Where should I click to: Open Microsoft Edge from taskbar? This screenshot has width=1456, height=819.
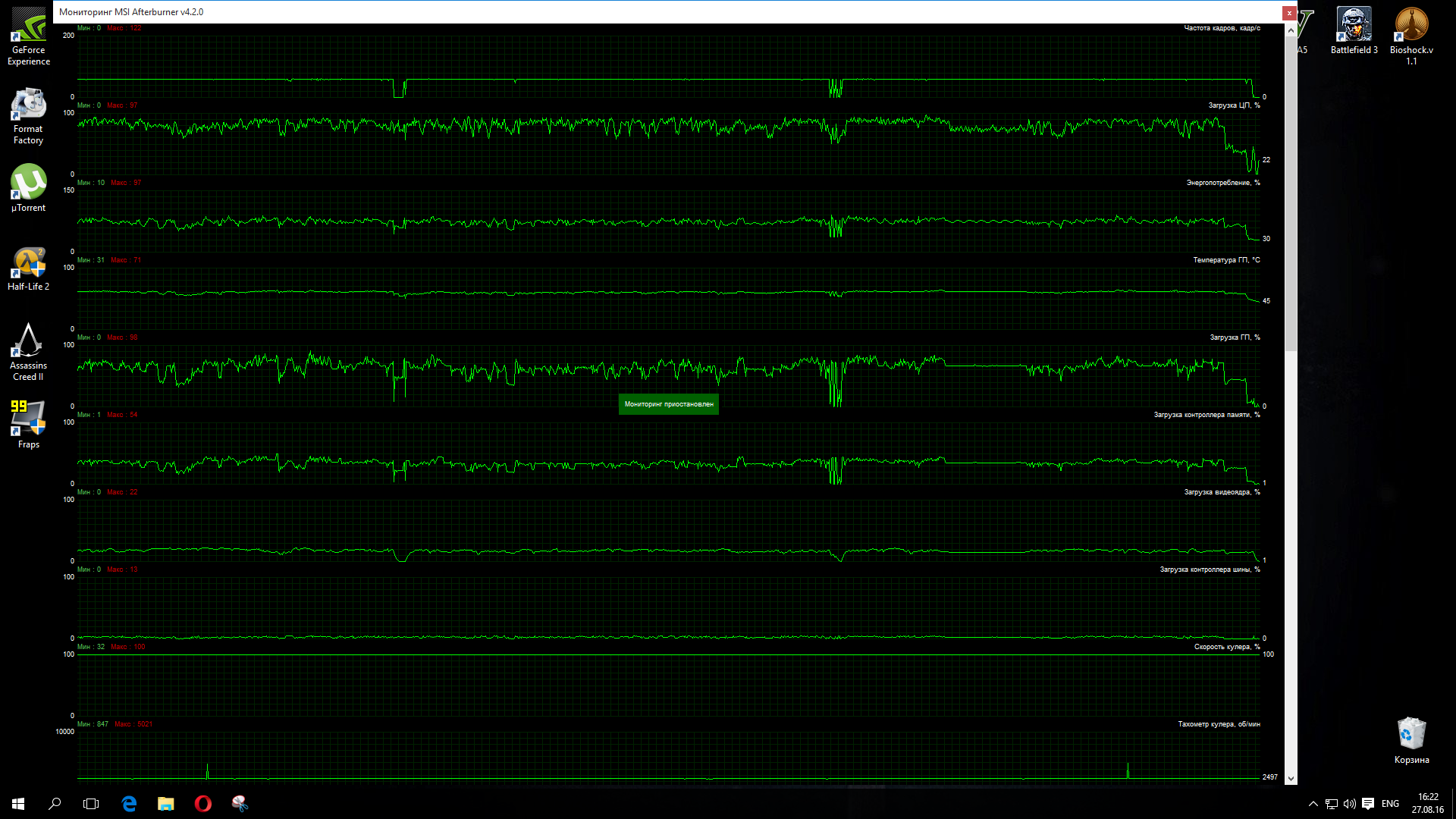[x=129, y=804]
